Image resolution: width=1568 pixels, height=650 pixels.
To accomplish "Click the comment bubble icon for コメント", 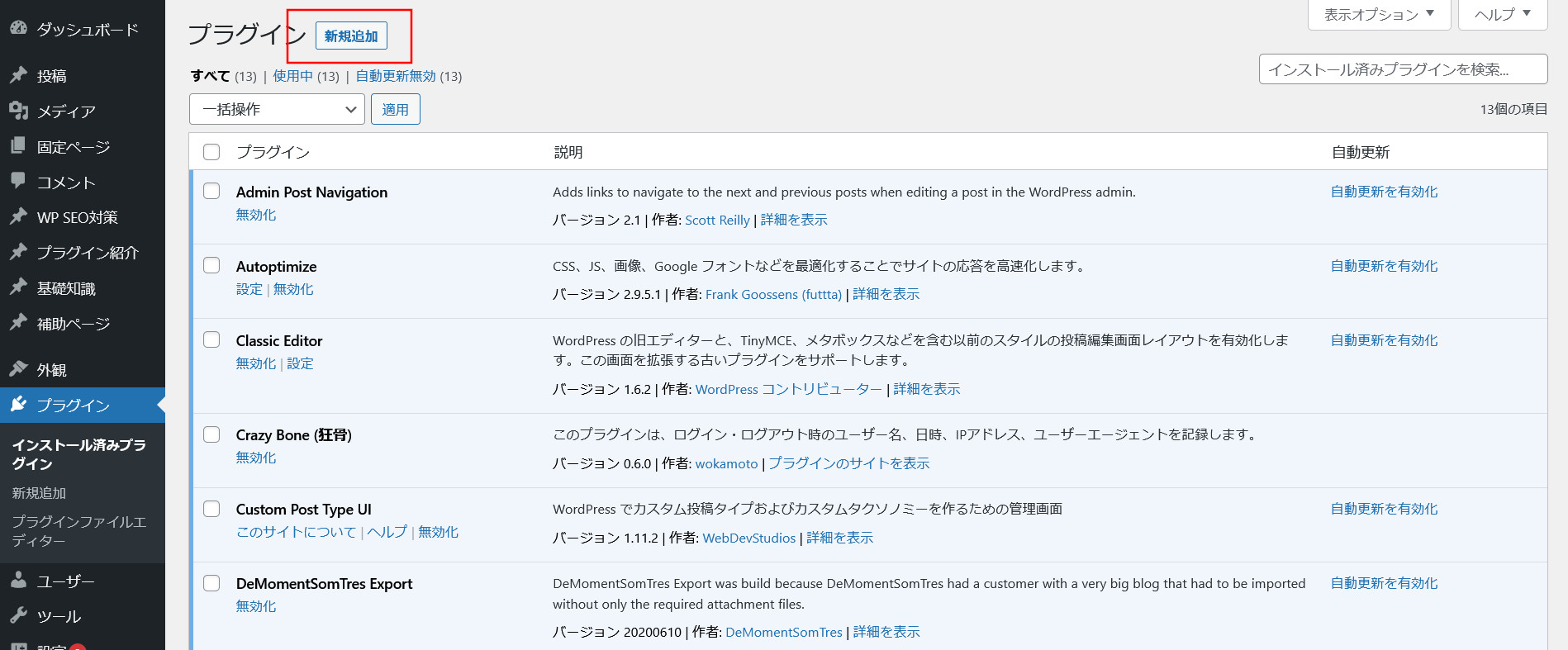I will coord(18,181).
